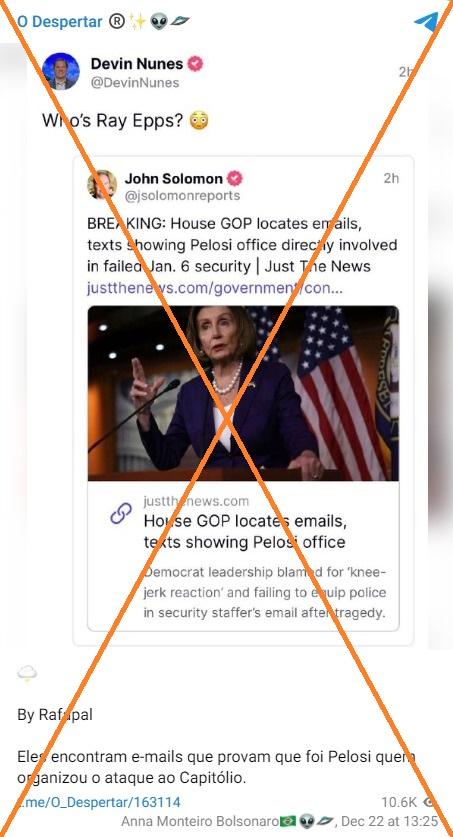Open the @jsolomonreports handle
Viewport: 453px width, 837px height.
pyautogui.click(x=182, y=196)
